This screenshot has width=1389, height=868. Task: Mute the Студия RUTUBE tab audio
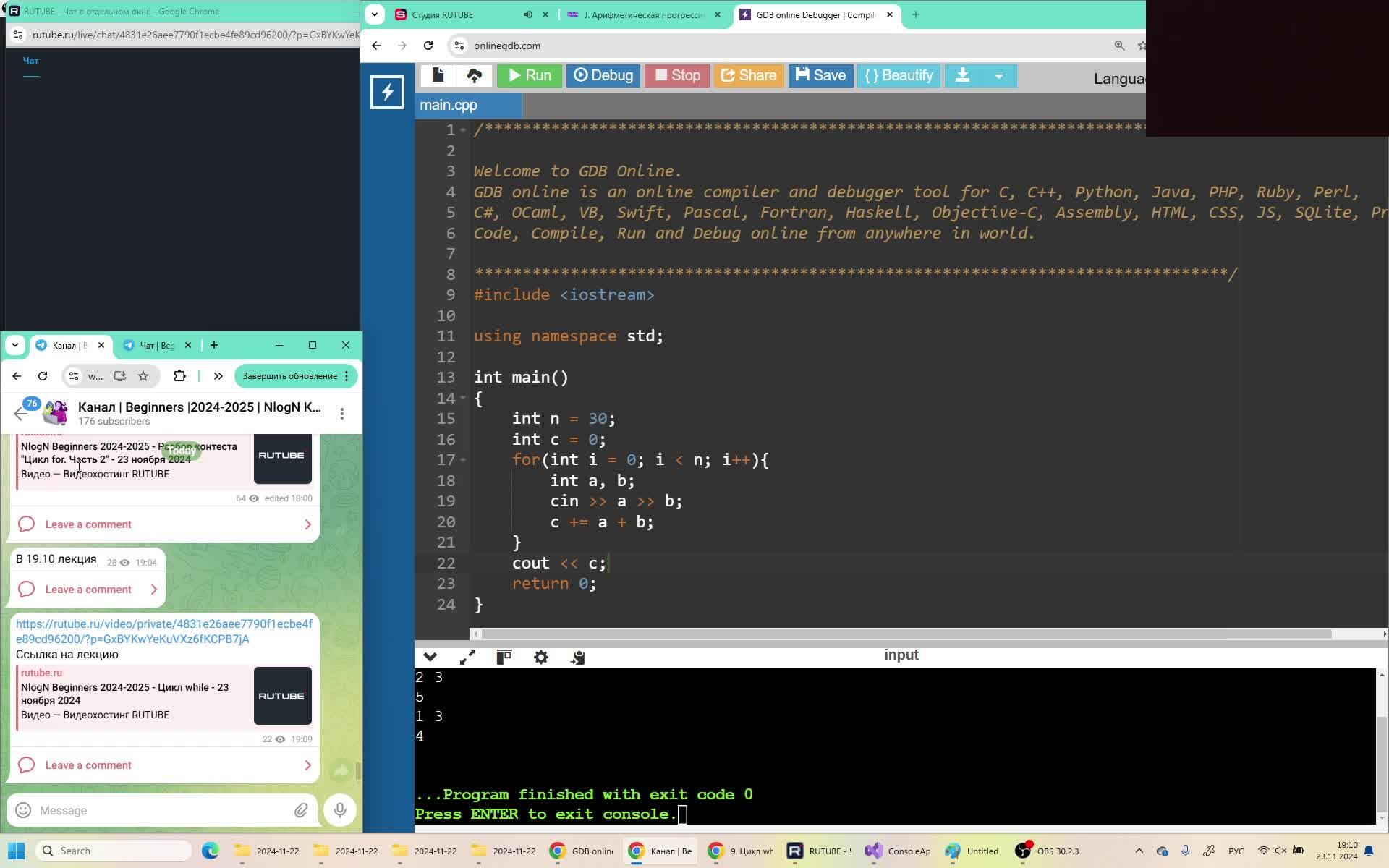coord(528,14)
